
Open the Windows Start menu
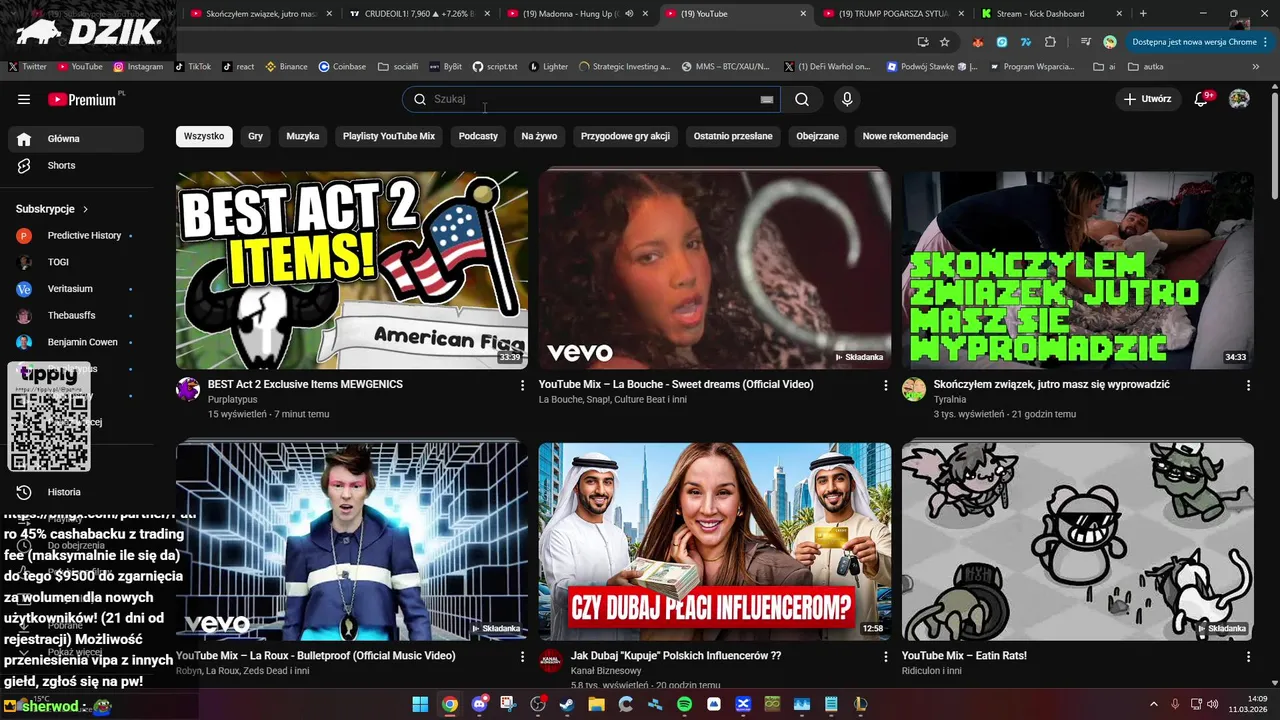[x=420, y=705]
